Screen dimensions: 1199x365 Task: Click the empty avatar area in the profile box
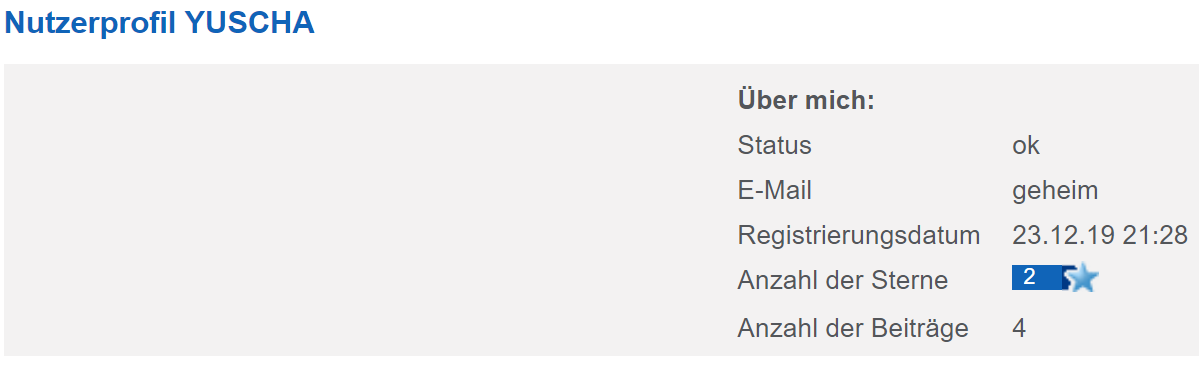pyautogui.click(x=367, y=210)
